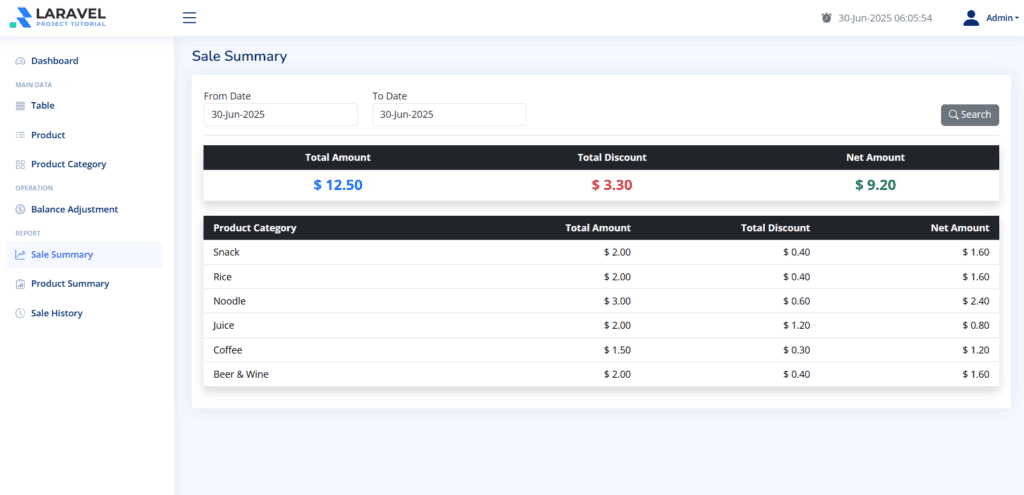Screen dimensions: 1024x495
Task: Go to the Dashboard page
Action: 54,61
